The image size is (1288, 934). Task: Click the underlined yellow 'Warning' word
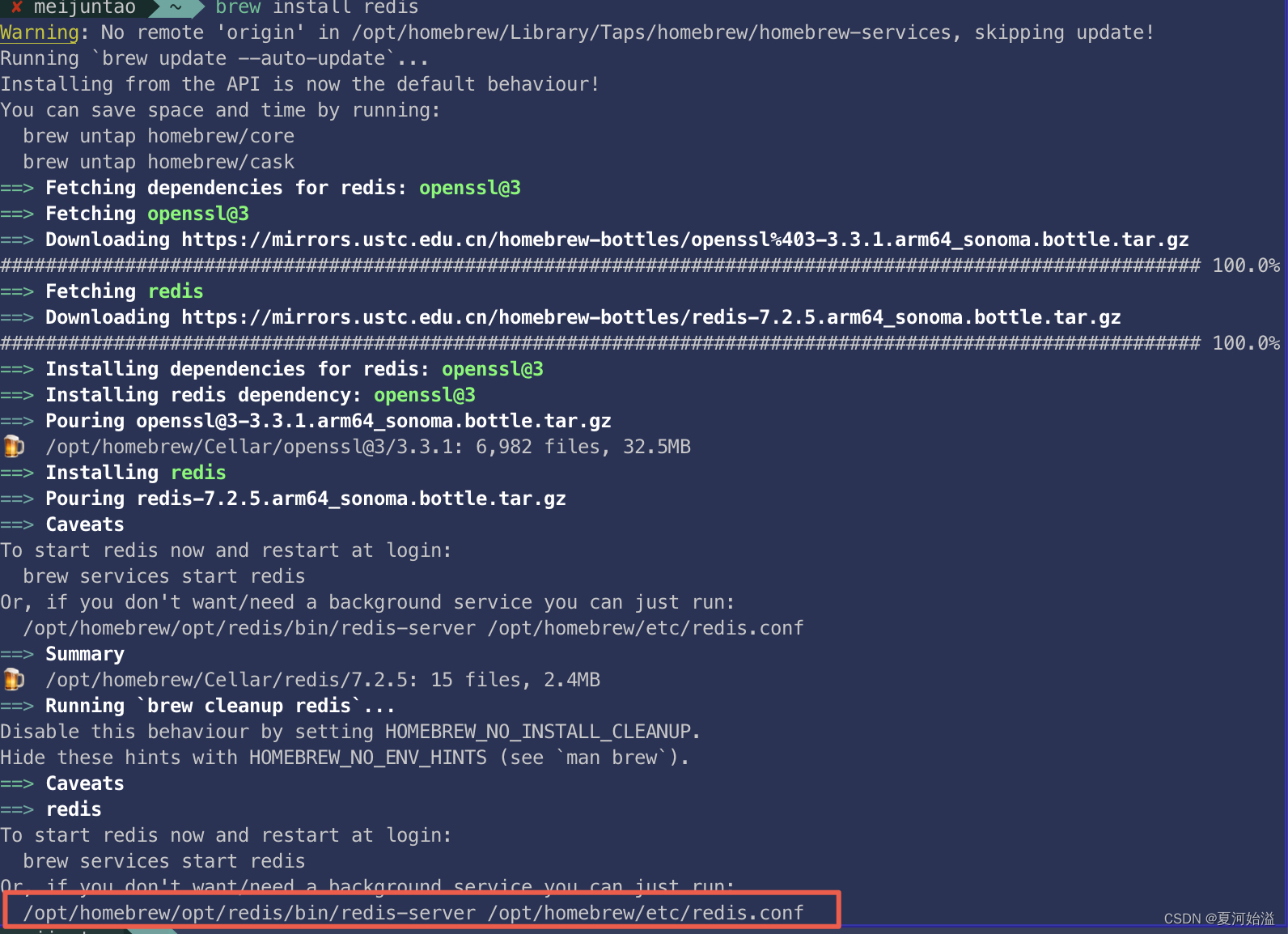[x=40, y=32]
